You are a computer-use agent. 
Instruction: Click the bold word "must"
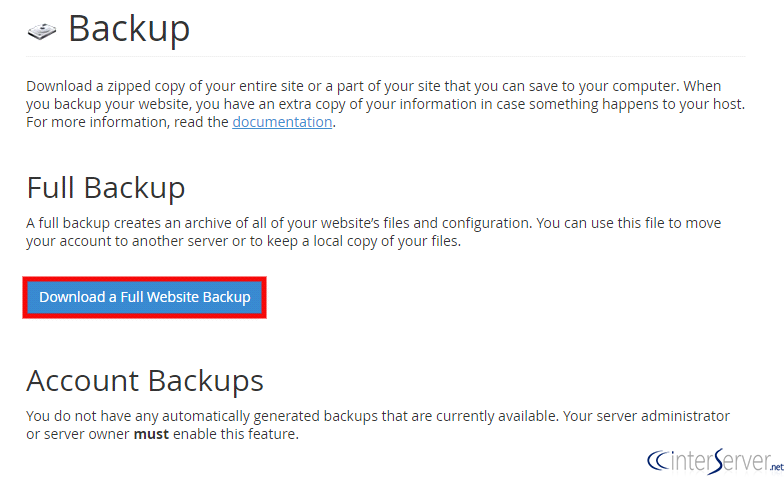click(x=152, y=434)
